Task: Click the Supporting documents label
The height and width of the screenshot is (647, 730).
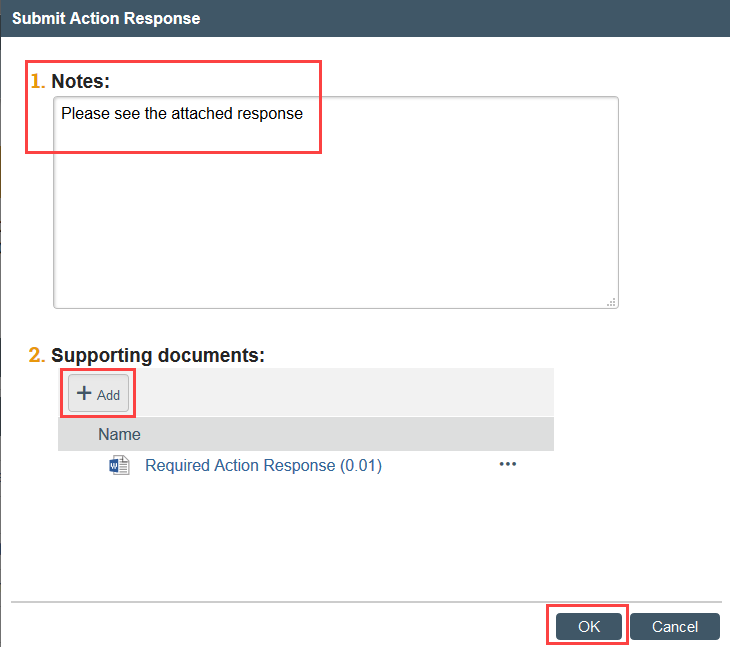Action: point(158,355)
